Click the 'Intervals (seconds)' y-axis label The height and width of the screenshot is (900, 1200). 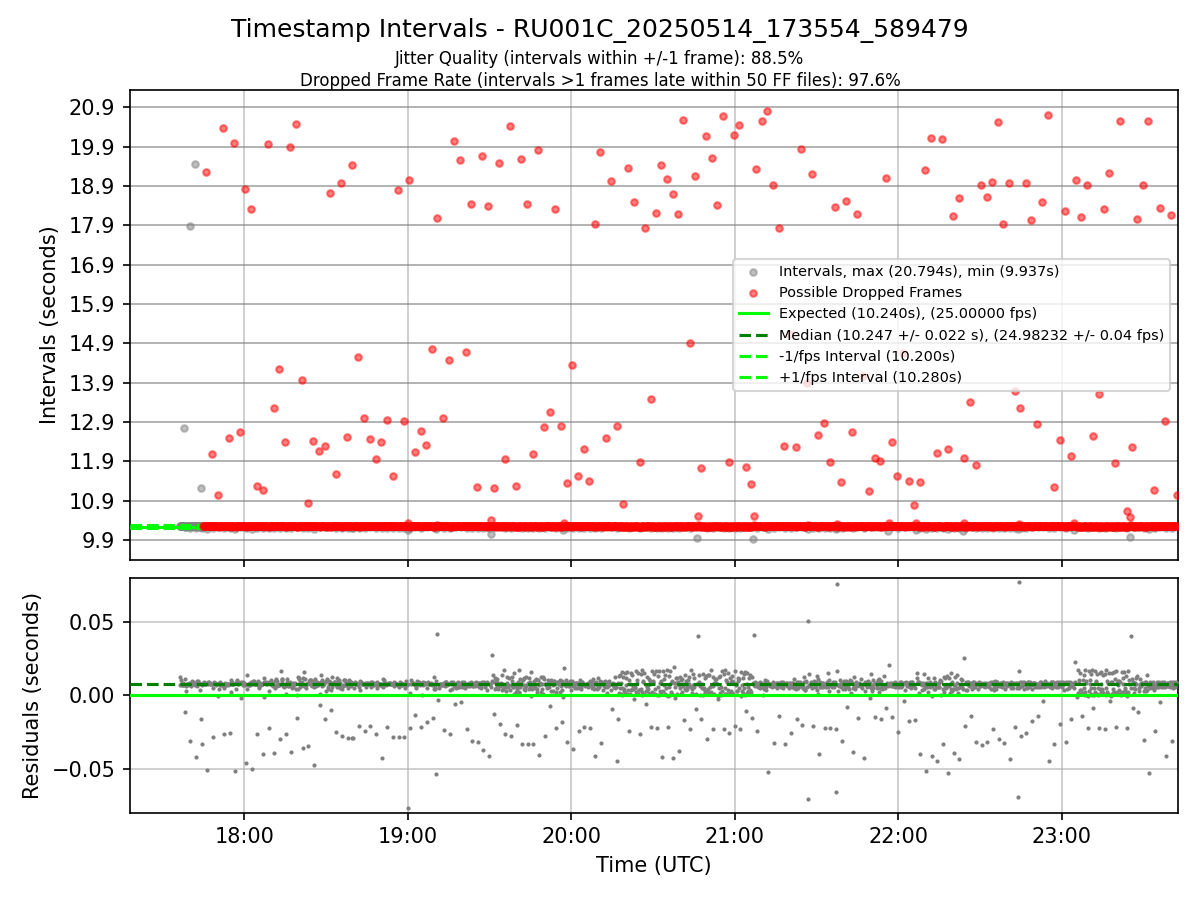click(49, 324)
